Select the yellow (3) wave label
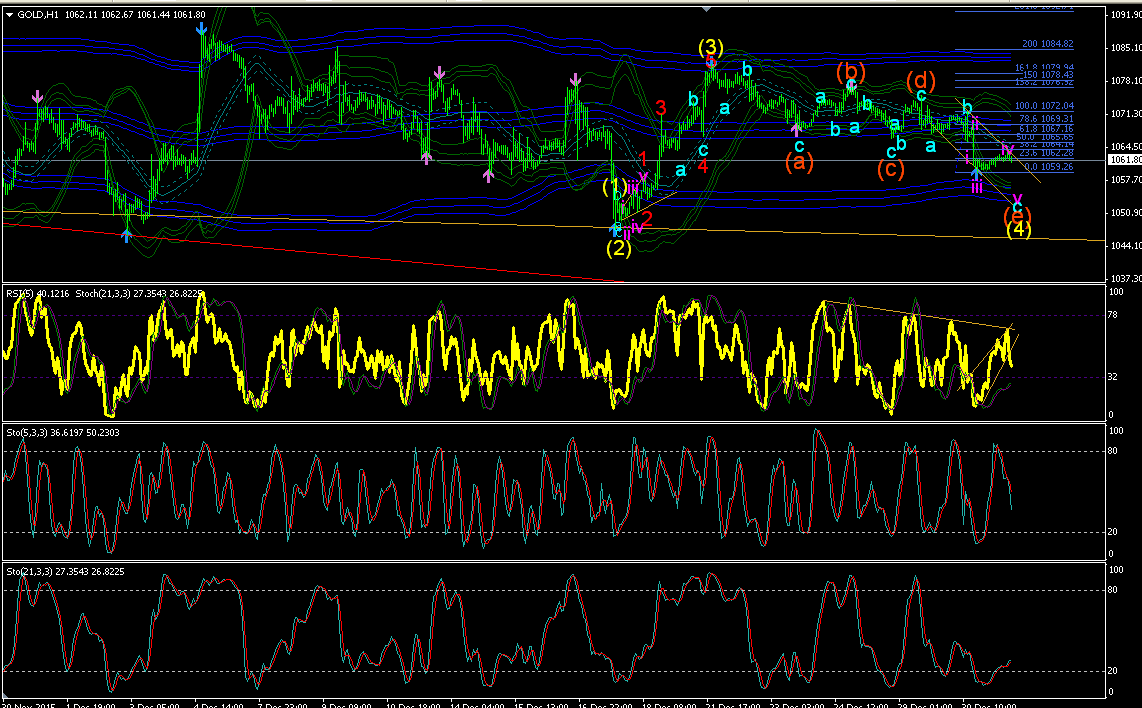 click(x=711, y=48)
